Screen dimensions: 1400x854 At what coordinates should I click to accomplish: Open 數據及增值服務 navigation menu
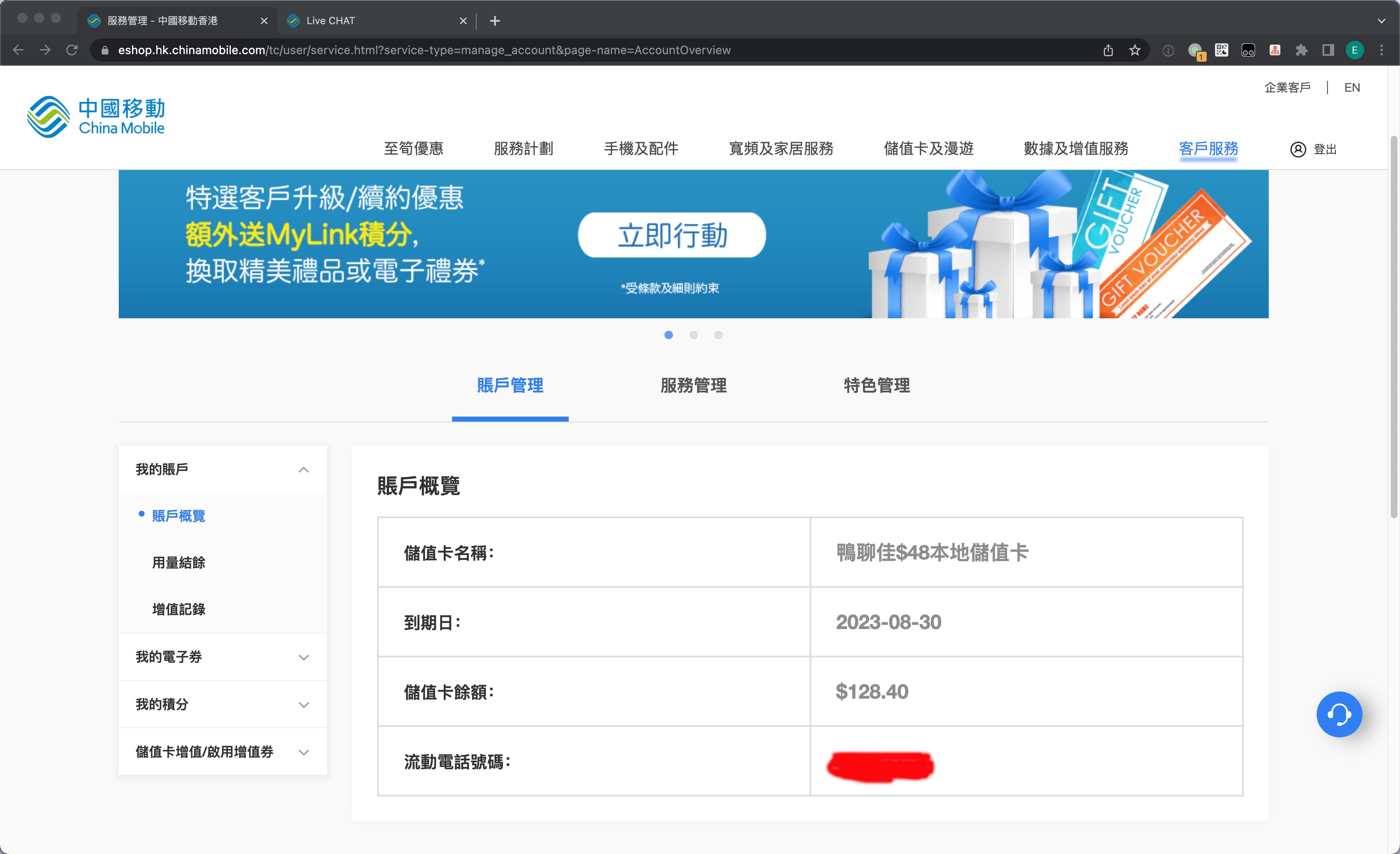pyautogui.click(x=1076, y=149)
